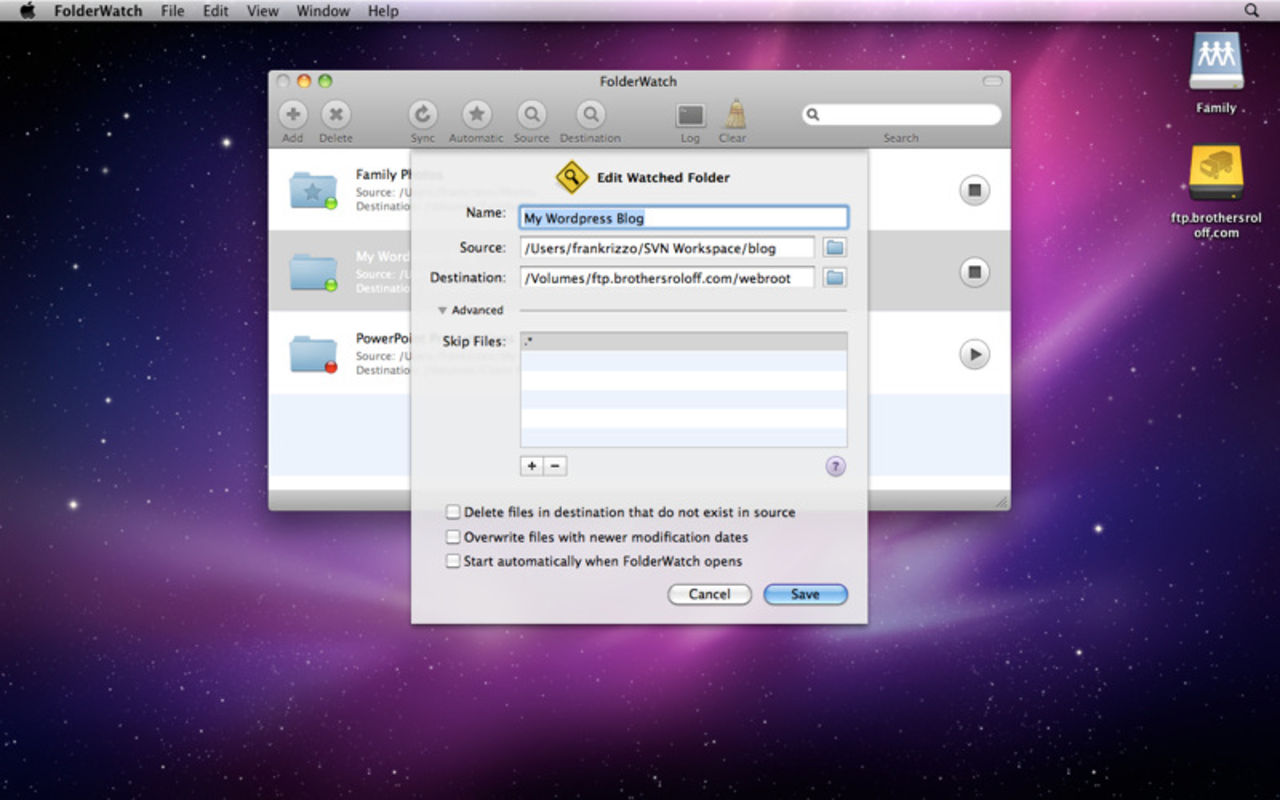The height and width of the screenshot is (800, 1280).
Task: Open the File menu
Action: pyautogui.click(x=173, y=11)
